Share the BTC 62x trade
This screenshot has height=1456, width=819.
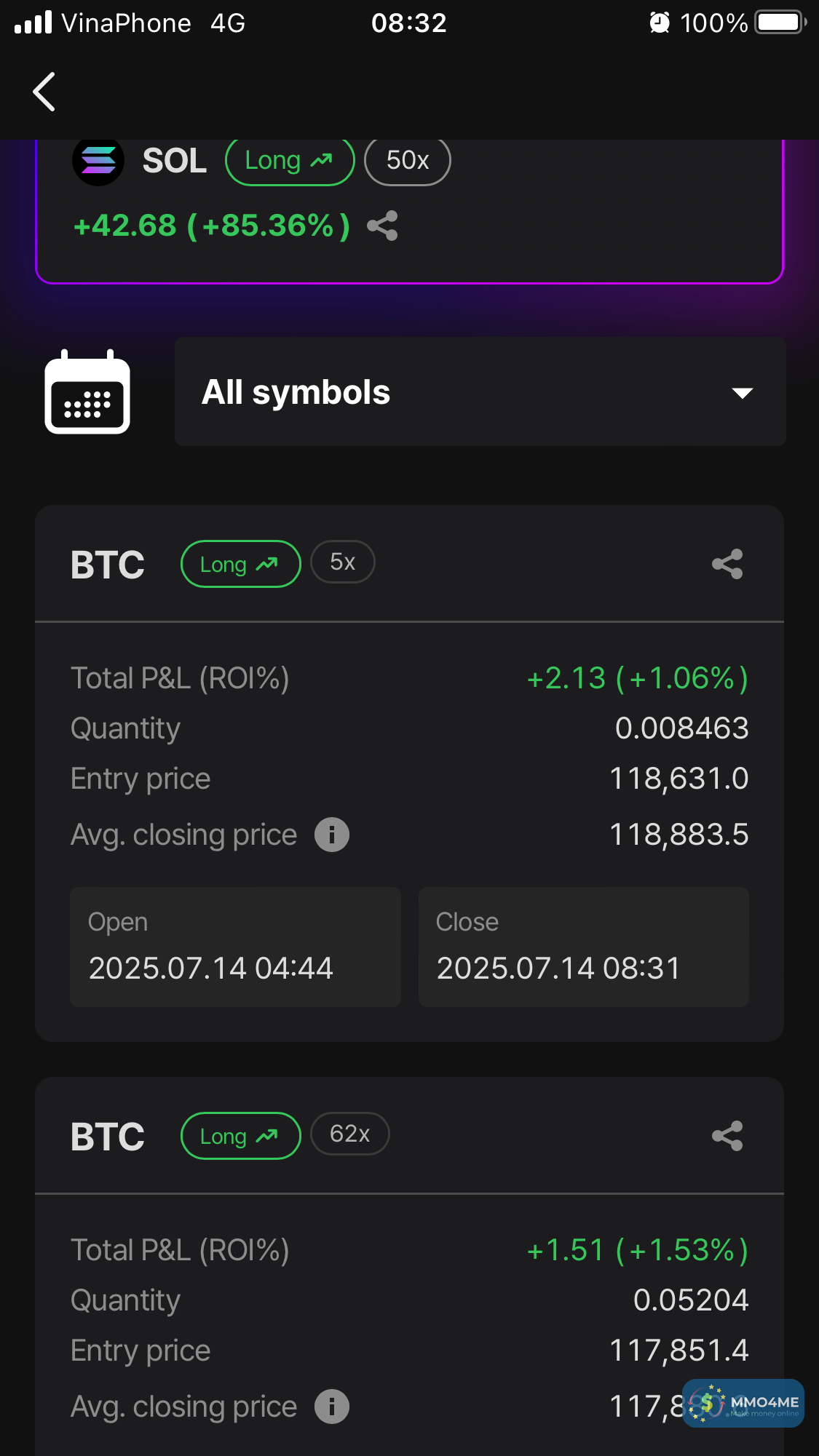(x=727, y=1136)
